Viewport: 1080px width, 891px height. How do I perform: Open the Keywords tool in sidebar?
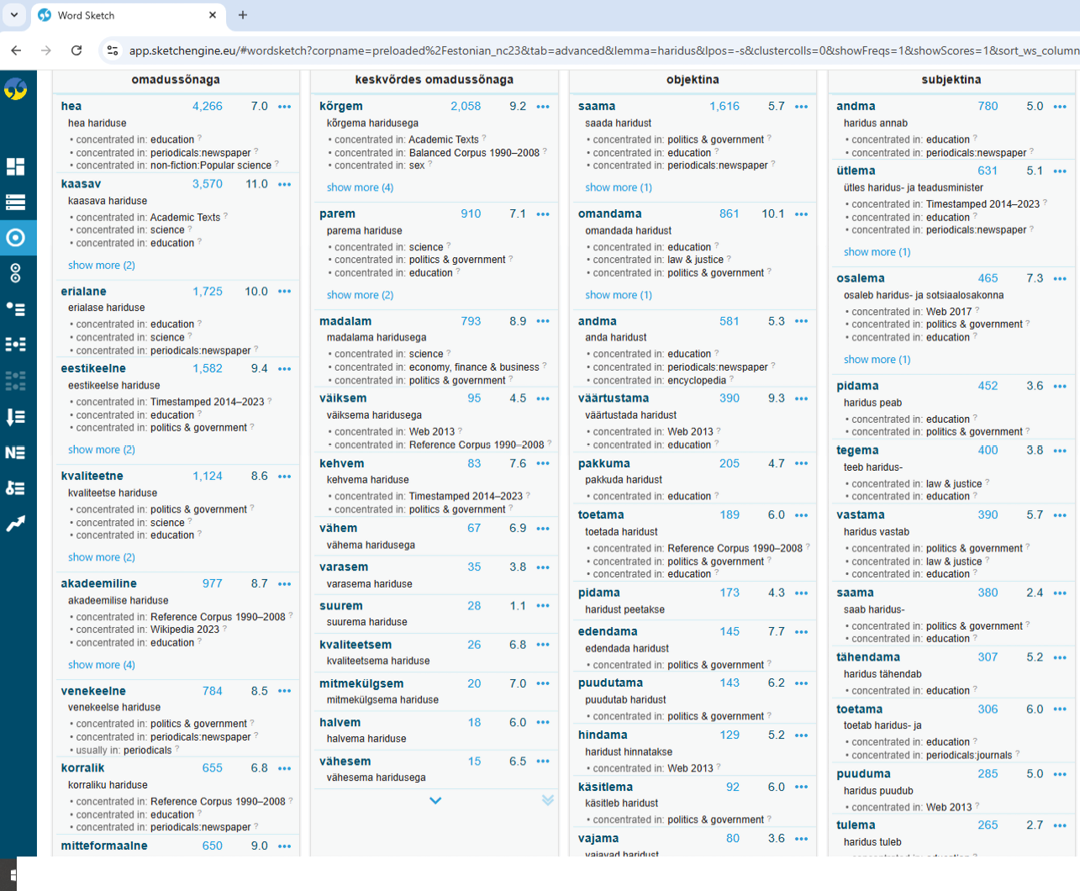(15, 488)
